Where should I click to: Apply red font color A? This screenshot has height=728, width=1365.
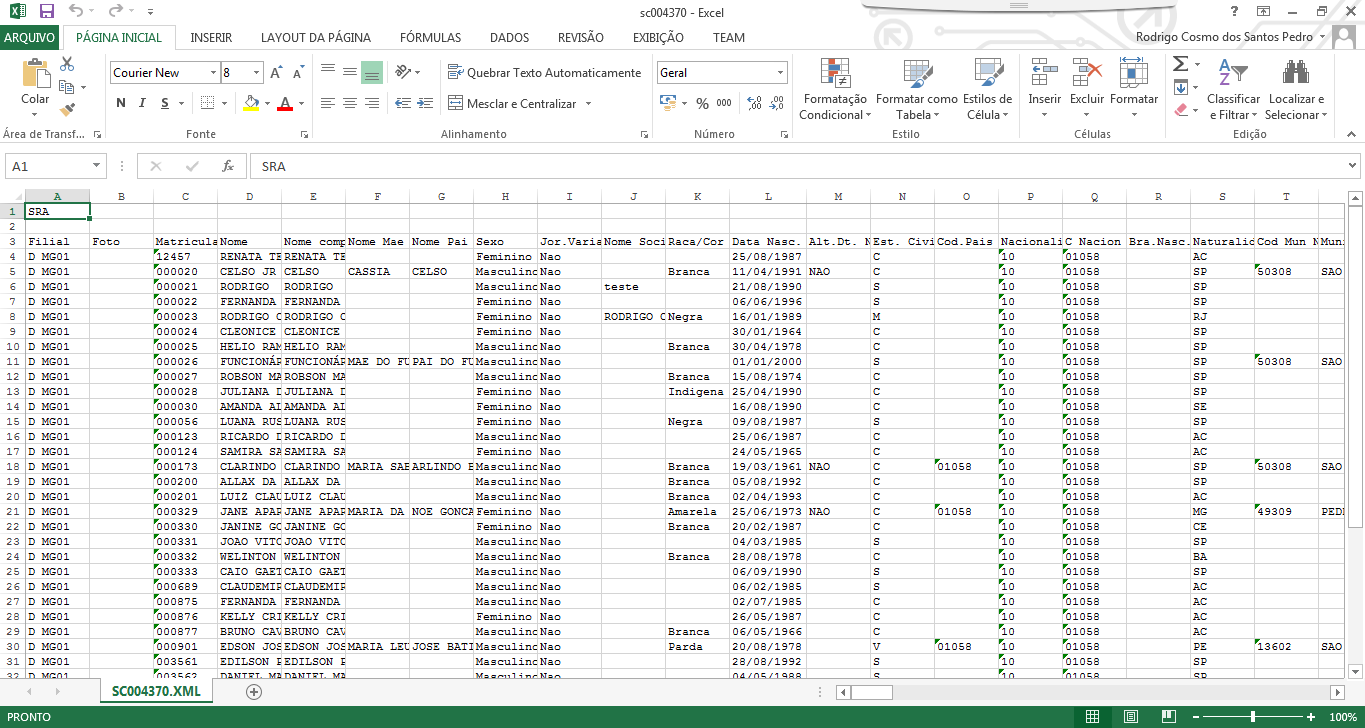click(285, 103)
